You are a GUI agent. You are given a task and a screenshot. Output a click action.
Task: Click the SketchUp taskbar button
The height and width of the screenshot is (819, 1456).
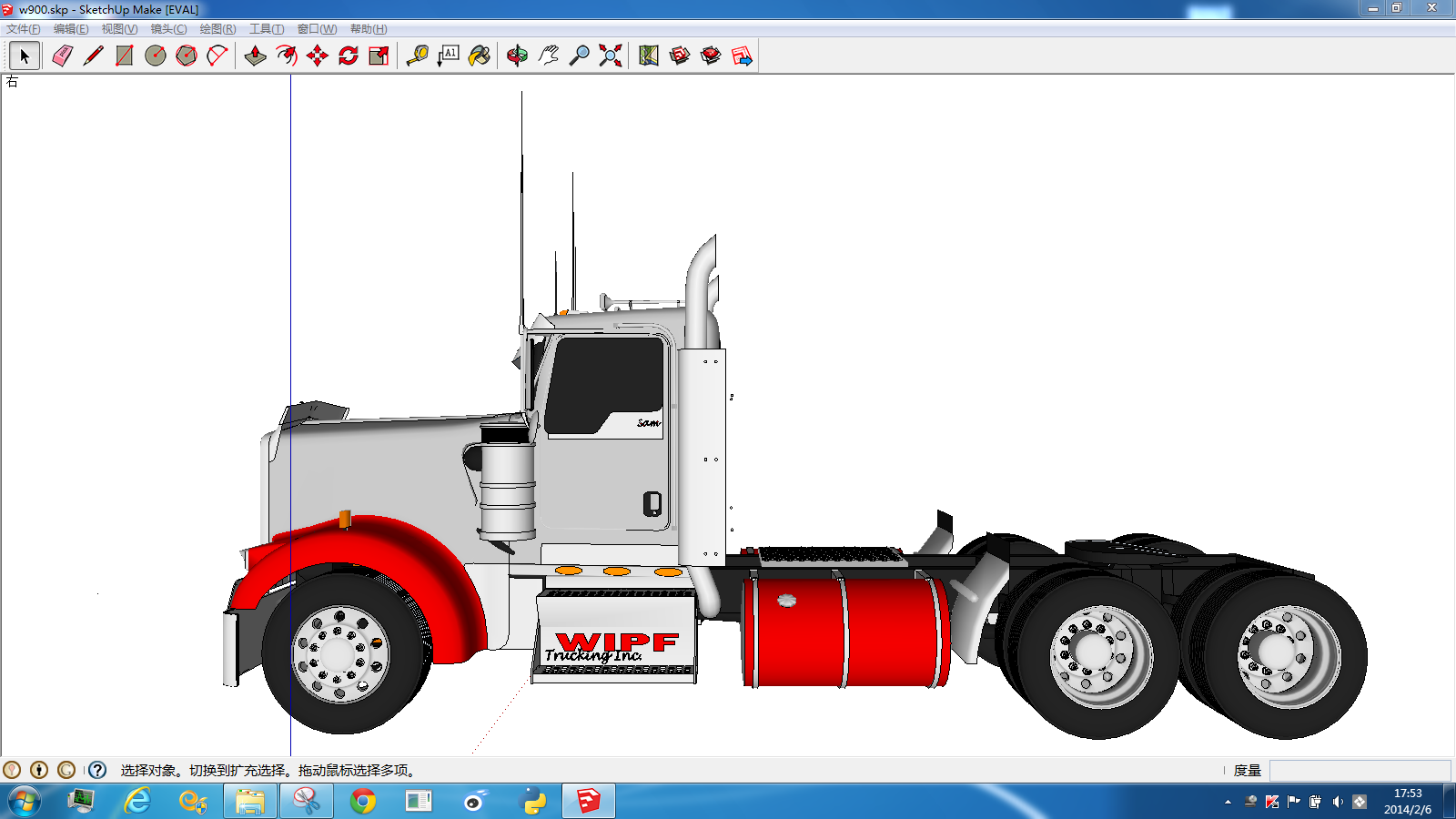coord(589,802)
